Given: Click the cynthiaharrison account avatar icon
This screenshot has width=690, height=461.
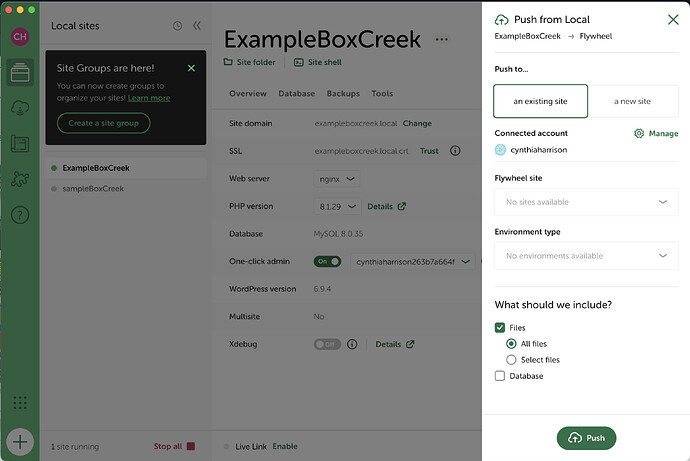Looking at the screenshot, I should click(x=500, y=150).
